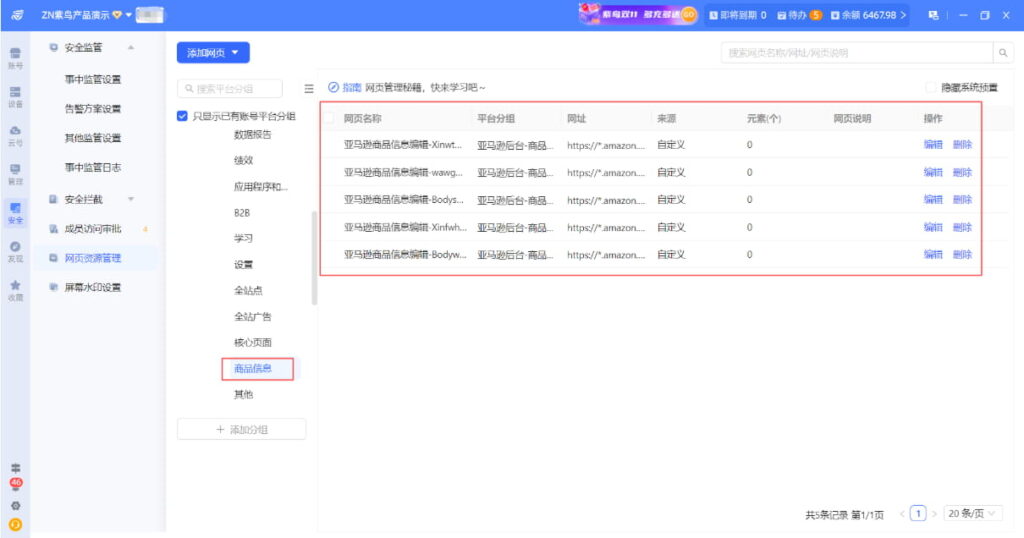1024x538 pixels.
Task: Click the ZiNiao bird logo at top left
Action: click(18, 14)
